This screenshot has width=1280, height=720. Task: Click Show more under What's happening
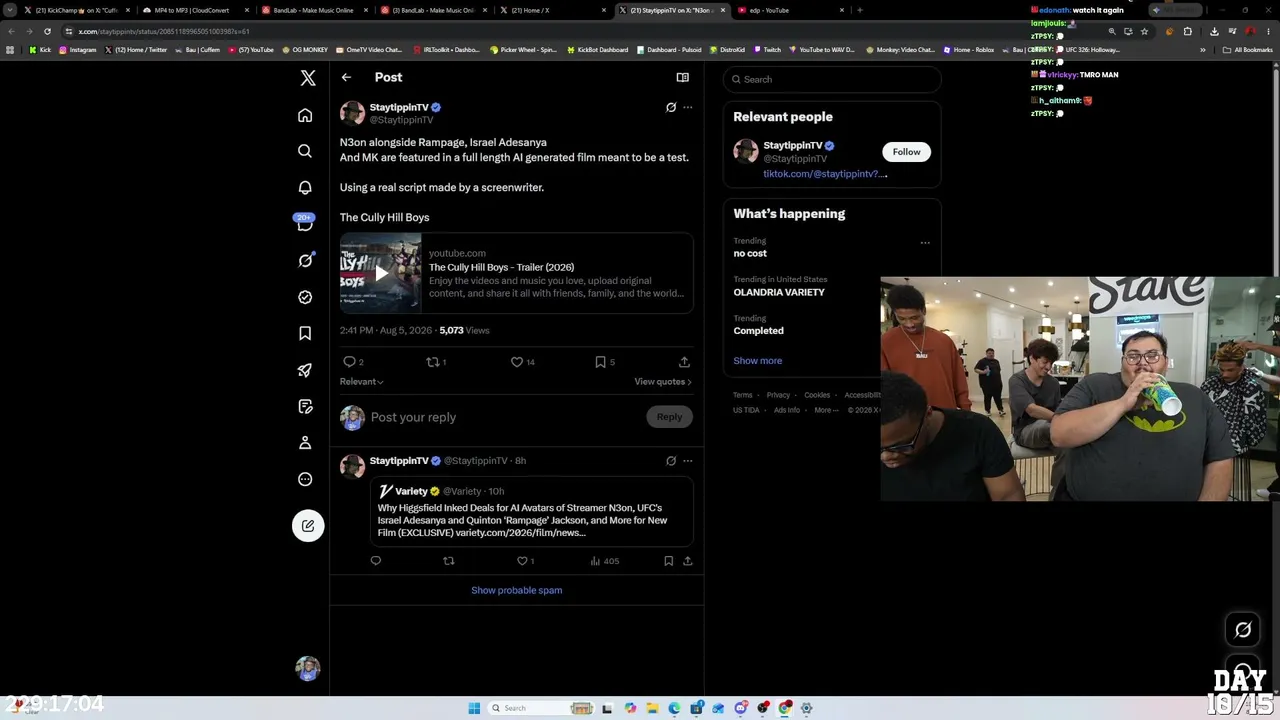coord(758,361)
